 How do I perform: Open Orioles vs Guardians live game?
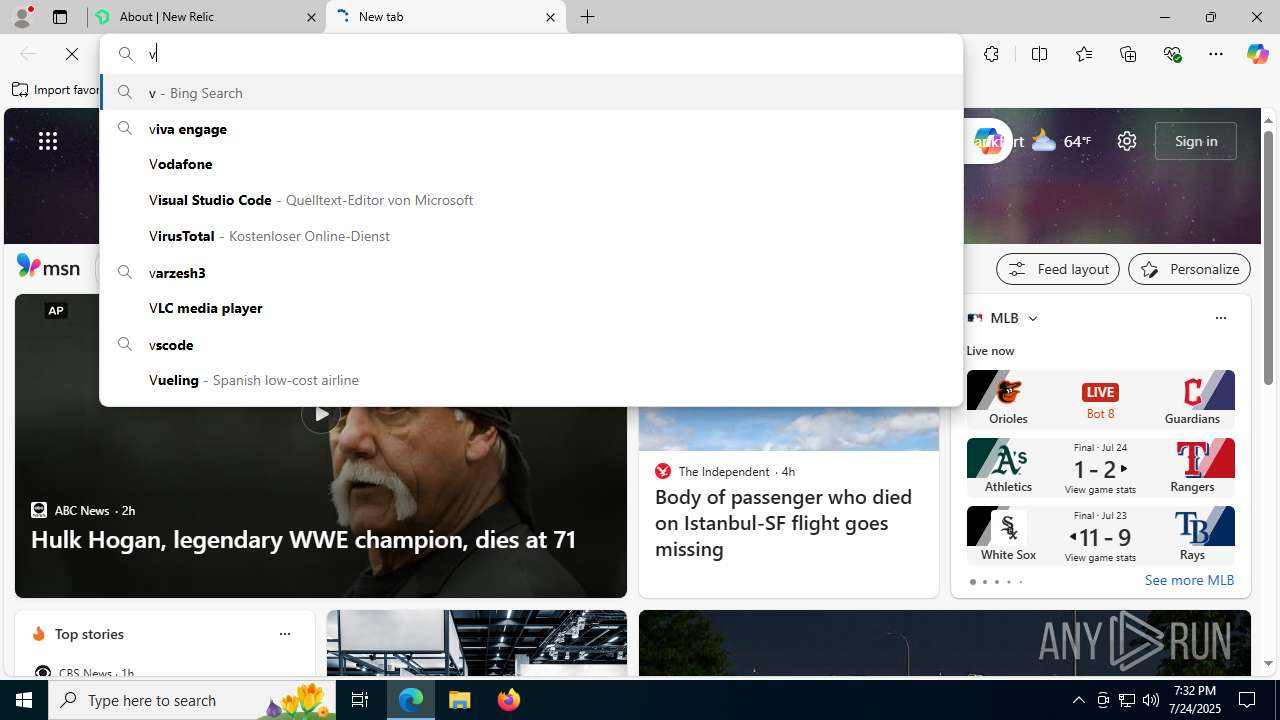pyautogui.click(x=1100, y=399)
